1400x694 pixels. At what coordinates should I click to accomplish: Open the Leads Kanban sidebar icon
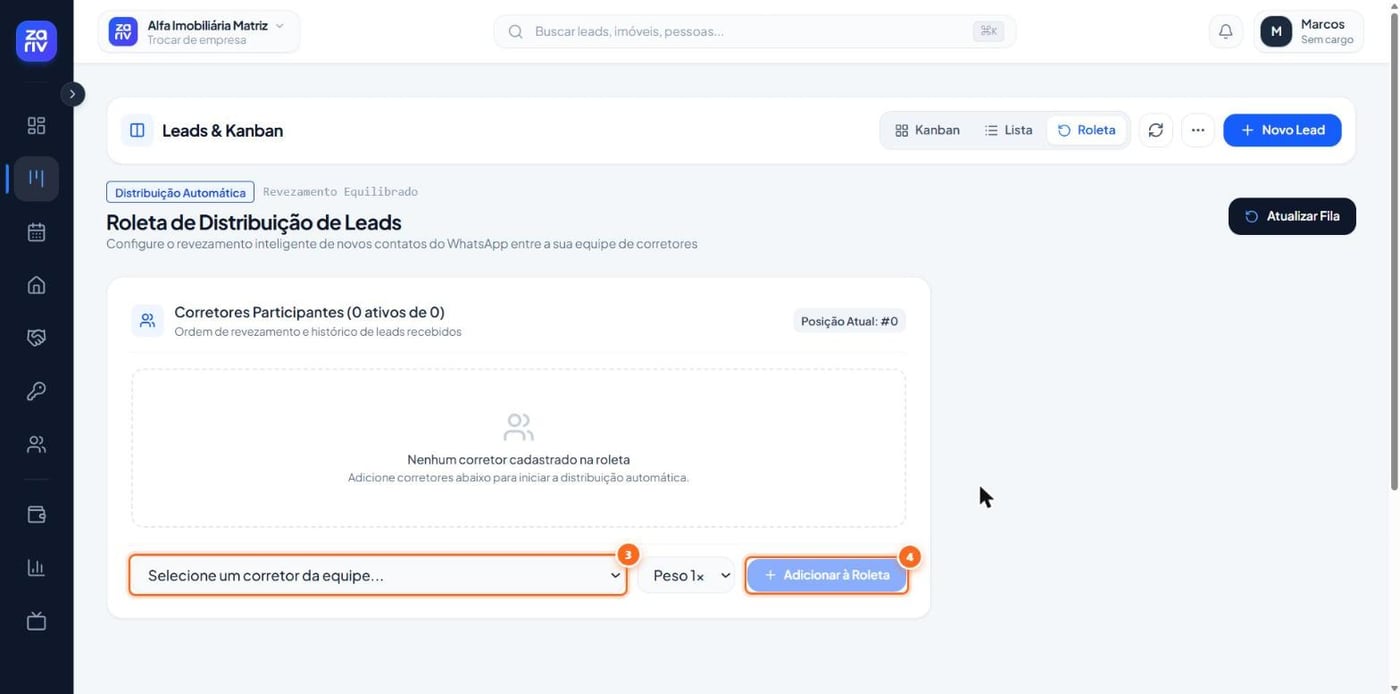pyautogui.click(x=36, y=179)
